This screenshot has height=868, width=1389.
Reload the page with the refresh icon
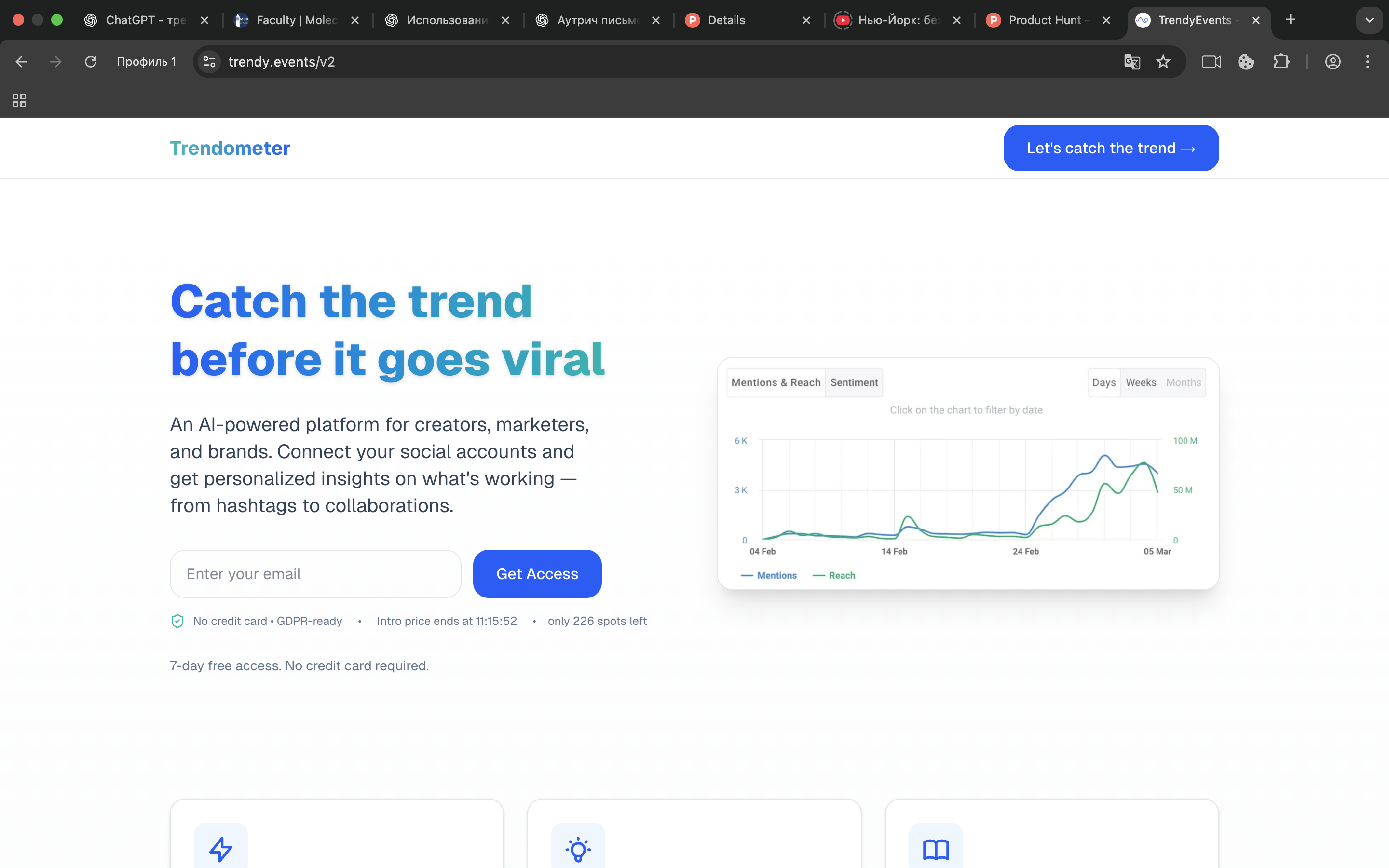[91, 62]
